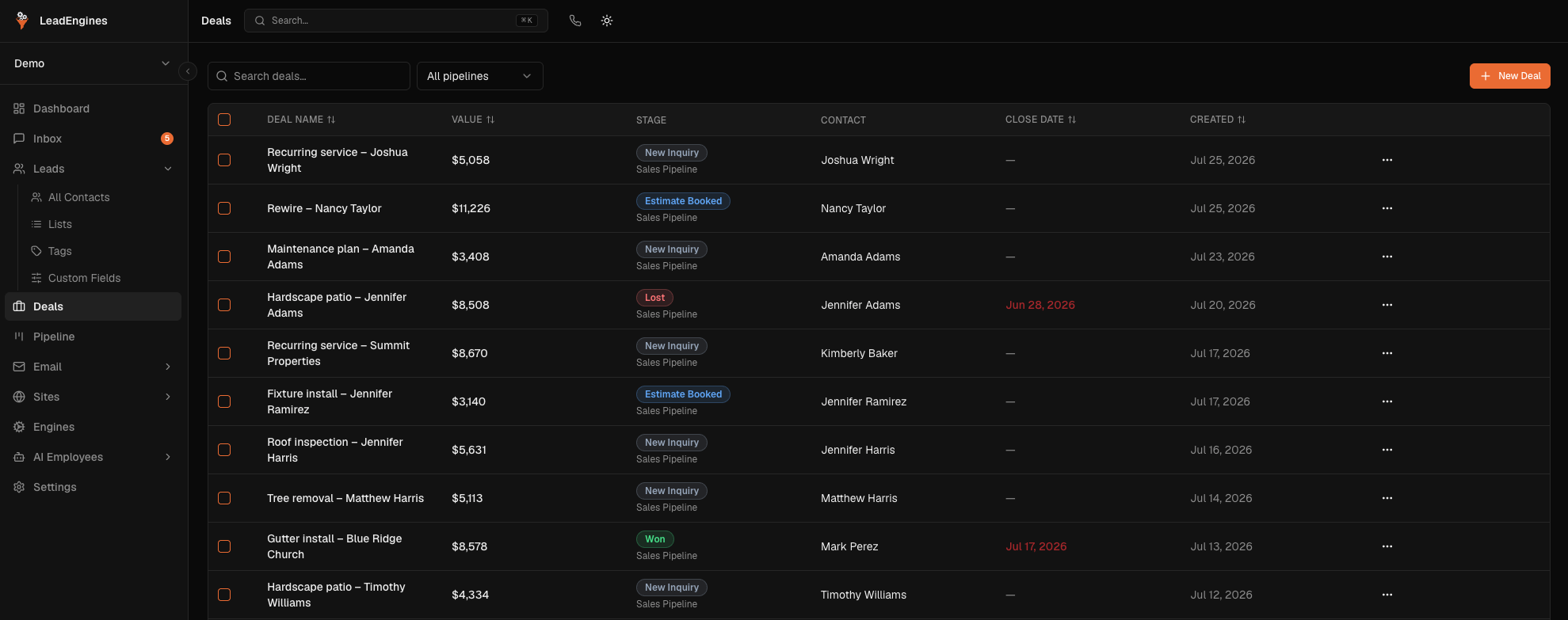Click the New Deal button
The image size is (1568, 620).
[1509, 76]
